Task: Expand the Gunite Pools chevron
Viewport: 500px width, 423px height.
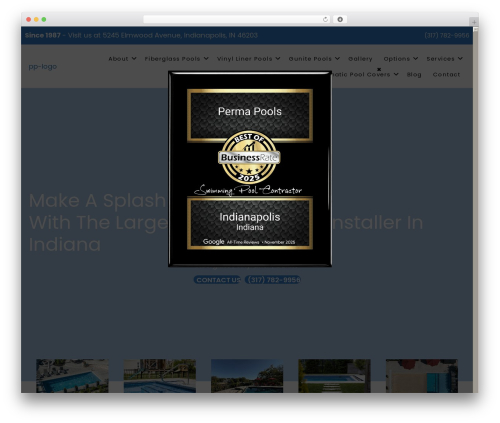Action: coord(337,58)
